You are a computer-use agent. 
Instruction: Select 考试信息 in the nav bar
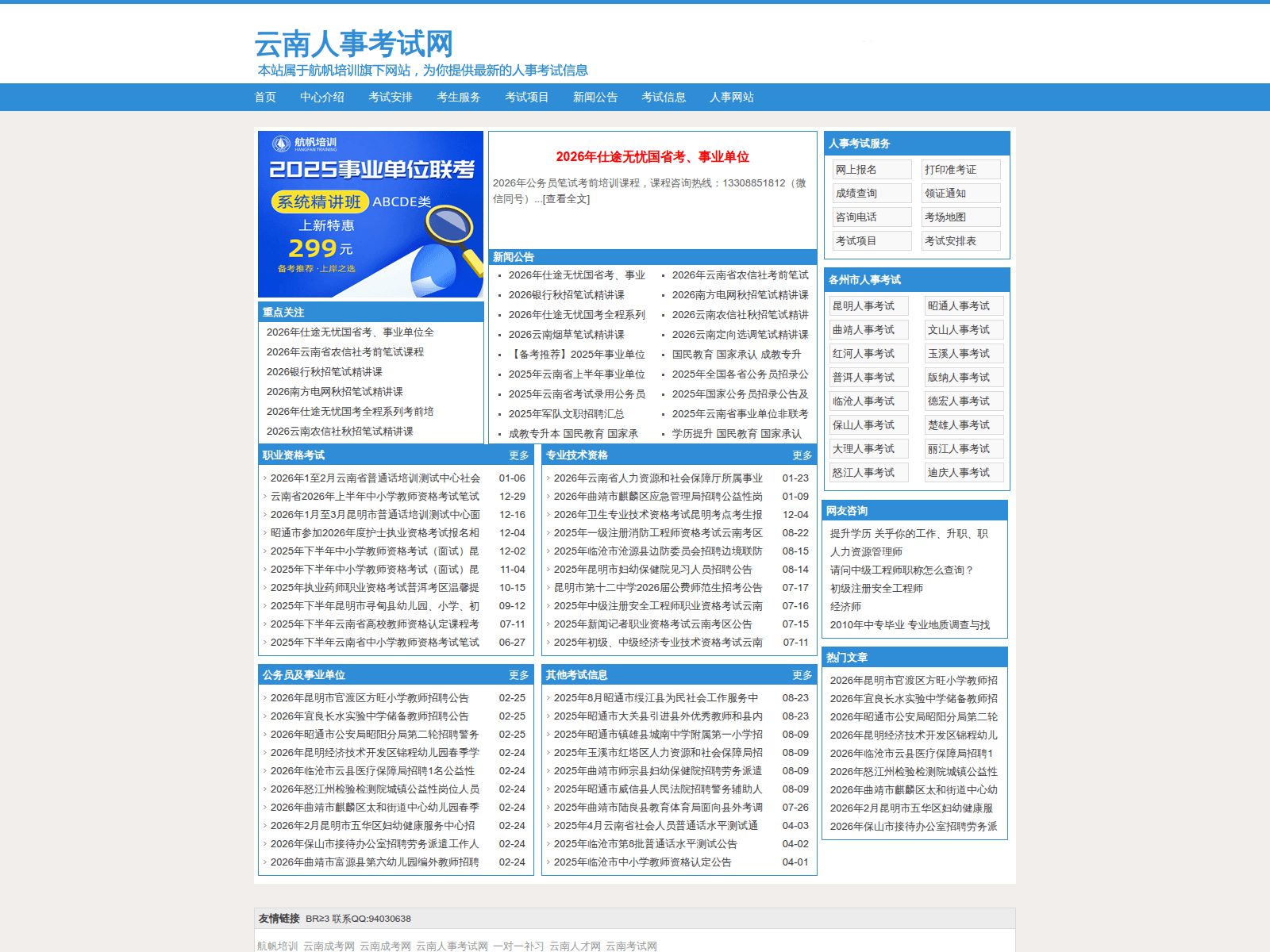tap(664, 97)
